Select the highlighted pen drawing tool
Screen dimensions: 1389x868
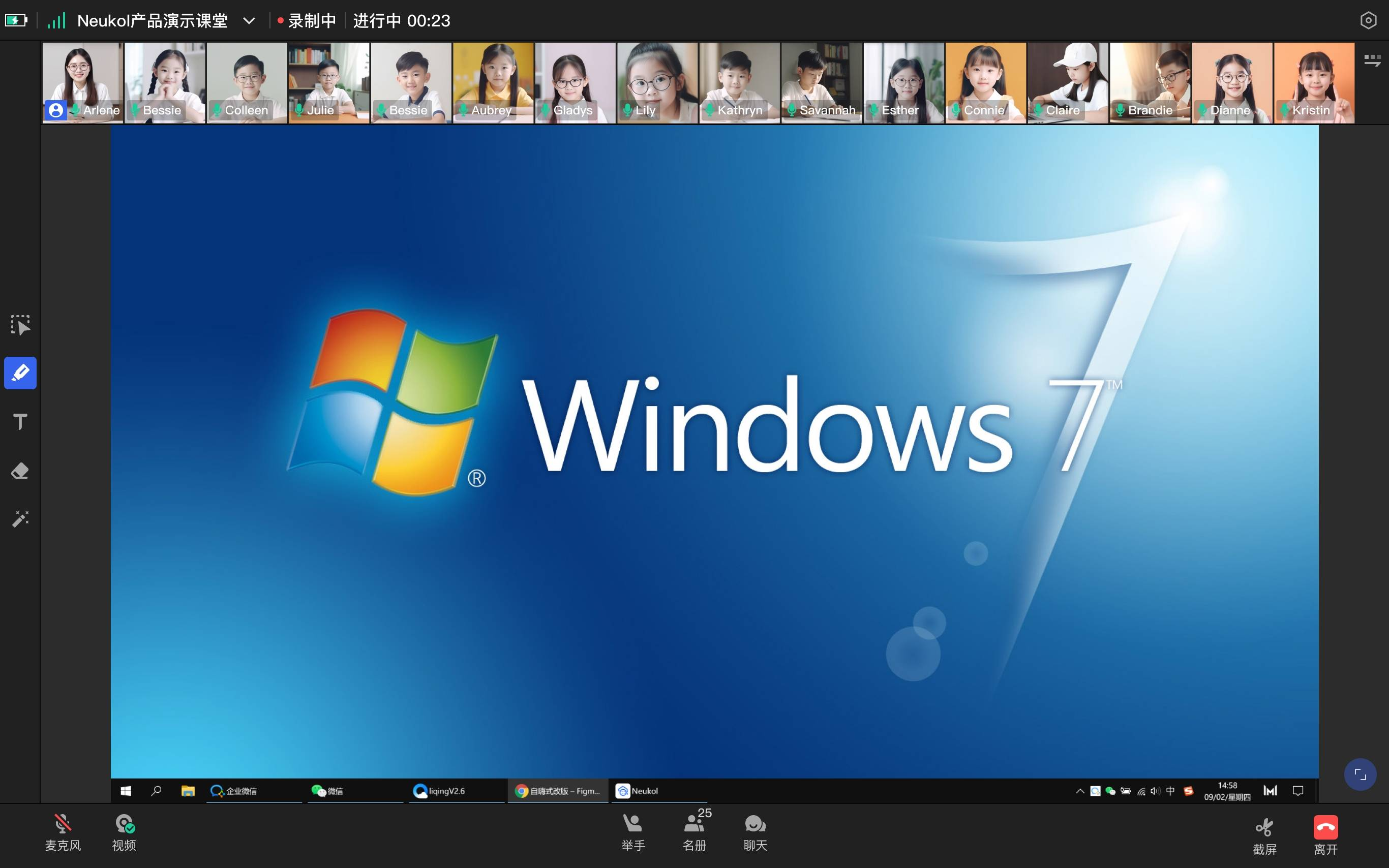(x=20, y=373)
